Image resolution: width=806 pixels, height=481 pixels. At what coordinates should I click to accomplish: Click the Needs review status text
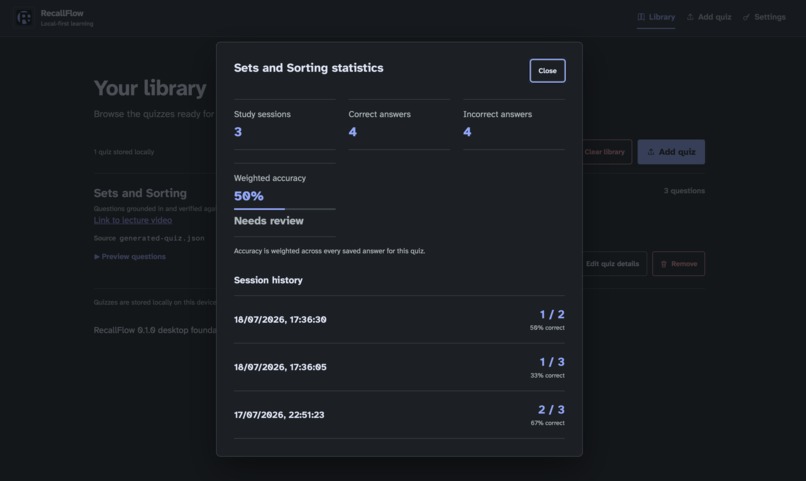click(269, 221)
